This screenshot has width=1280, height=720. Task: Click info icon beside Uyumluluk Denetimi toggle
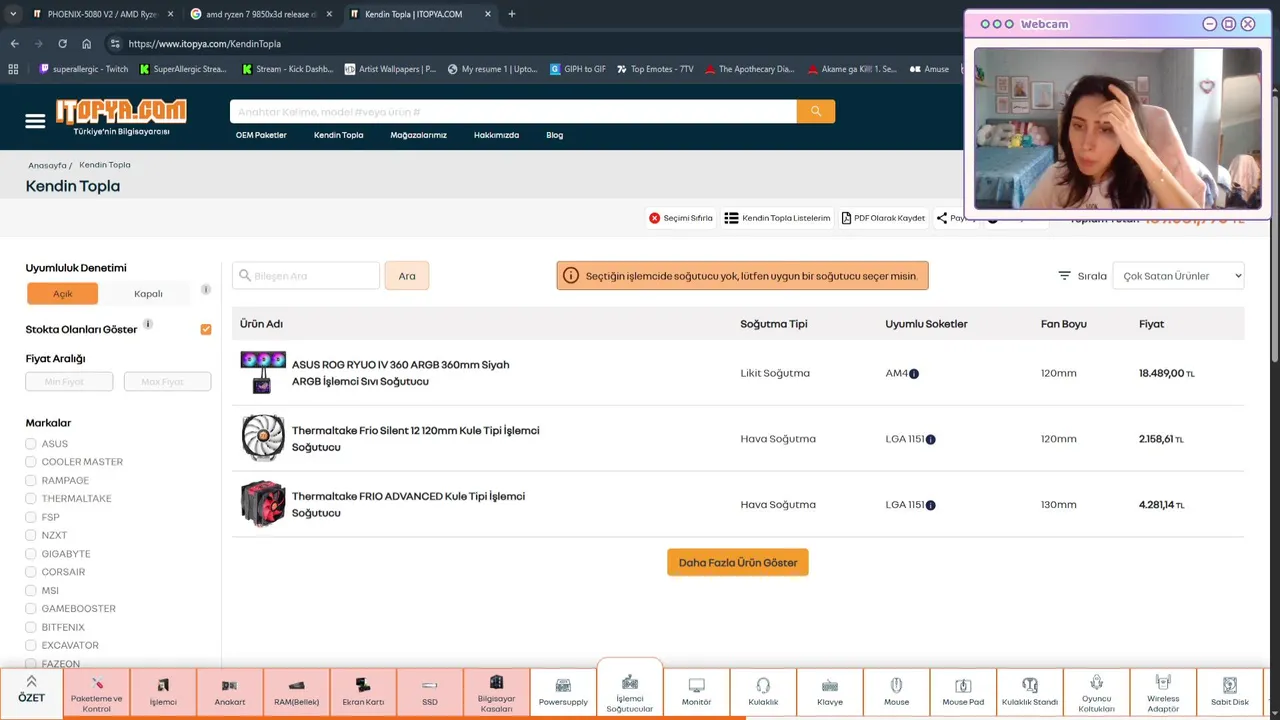(x=206, y=290)
